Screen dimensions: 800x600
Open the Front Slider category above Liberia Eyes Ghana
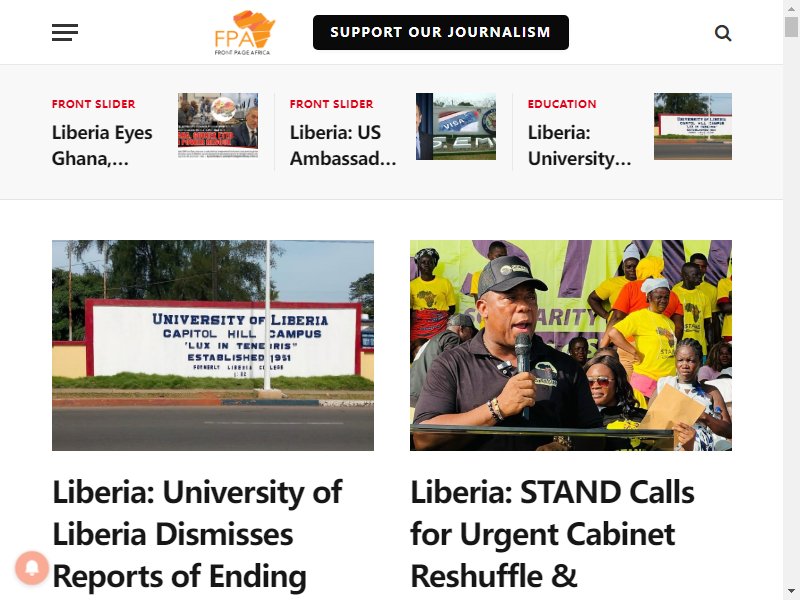[x=93, y=104]
